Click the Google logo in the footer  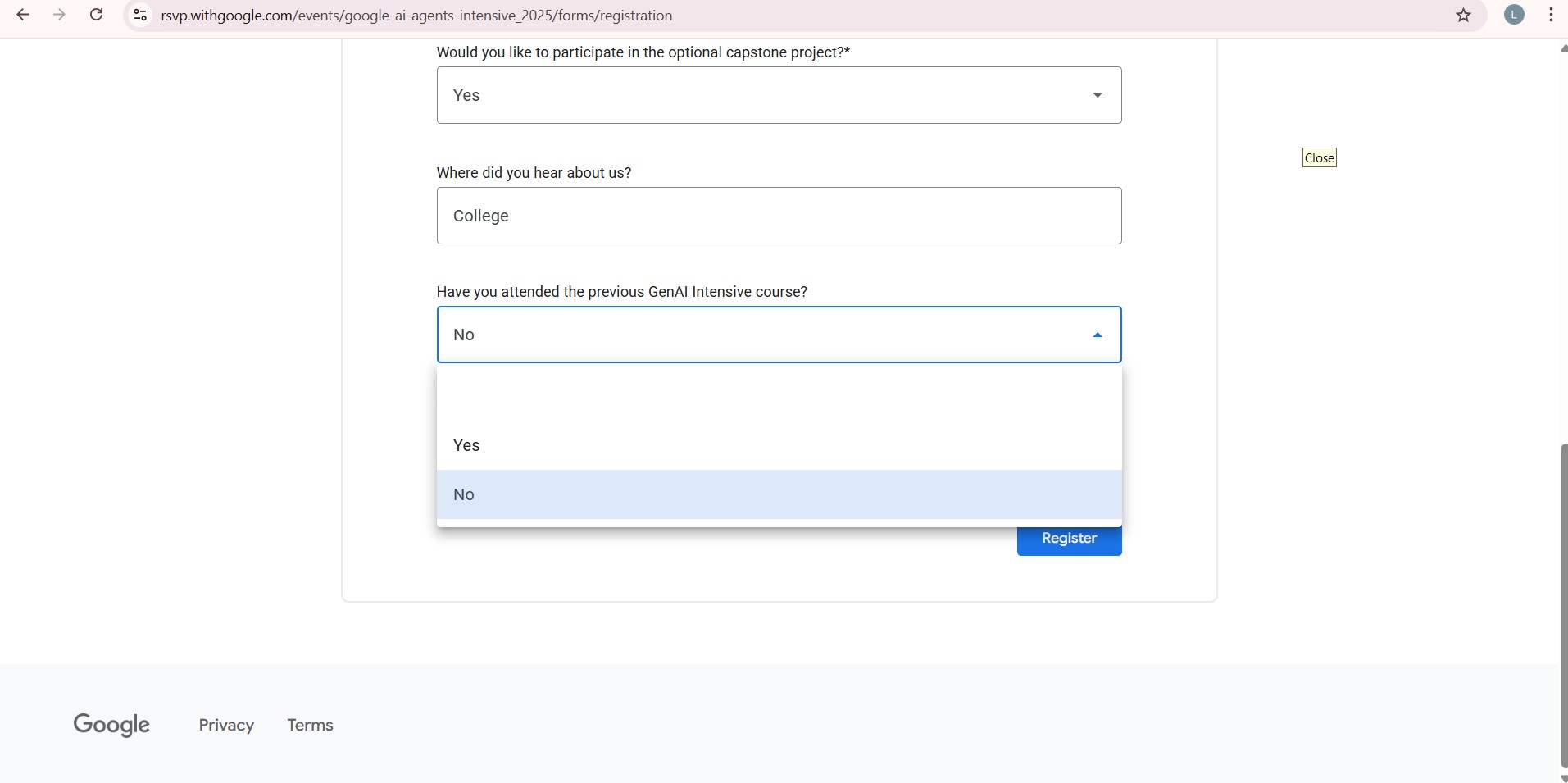(x=111, y=724)
